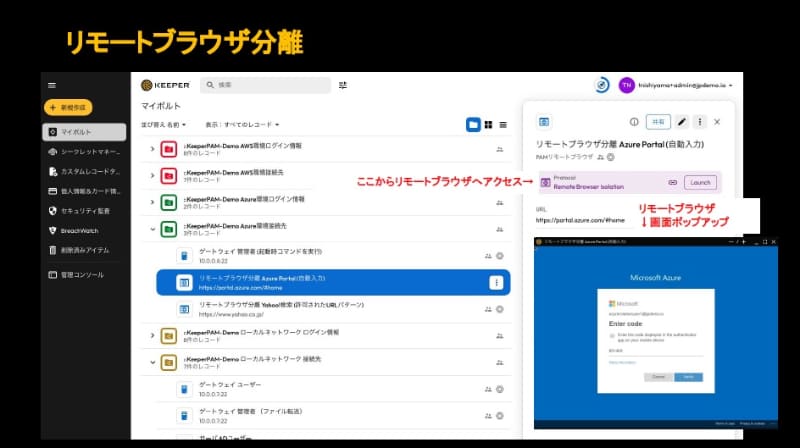Click Verify in the Azure popup window

tap(688, 377)
